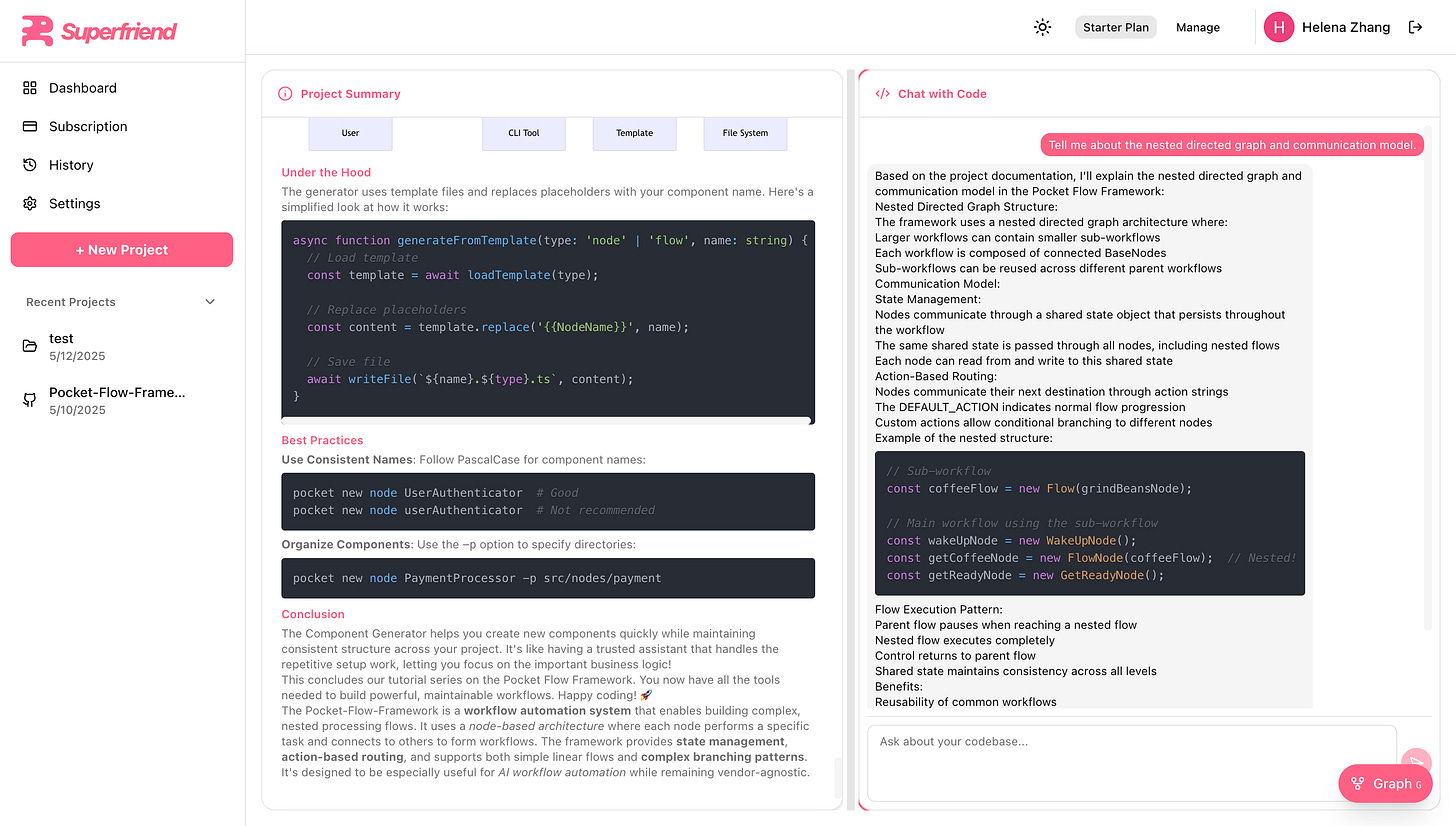Click the user message about nested directed graph

(x=1233, y=145)
